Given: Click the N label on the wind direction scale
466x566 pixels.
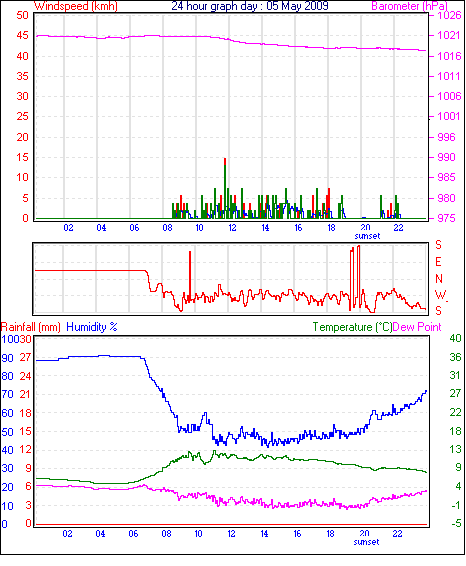Looking at the screenshot, I should pos(439,279).
